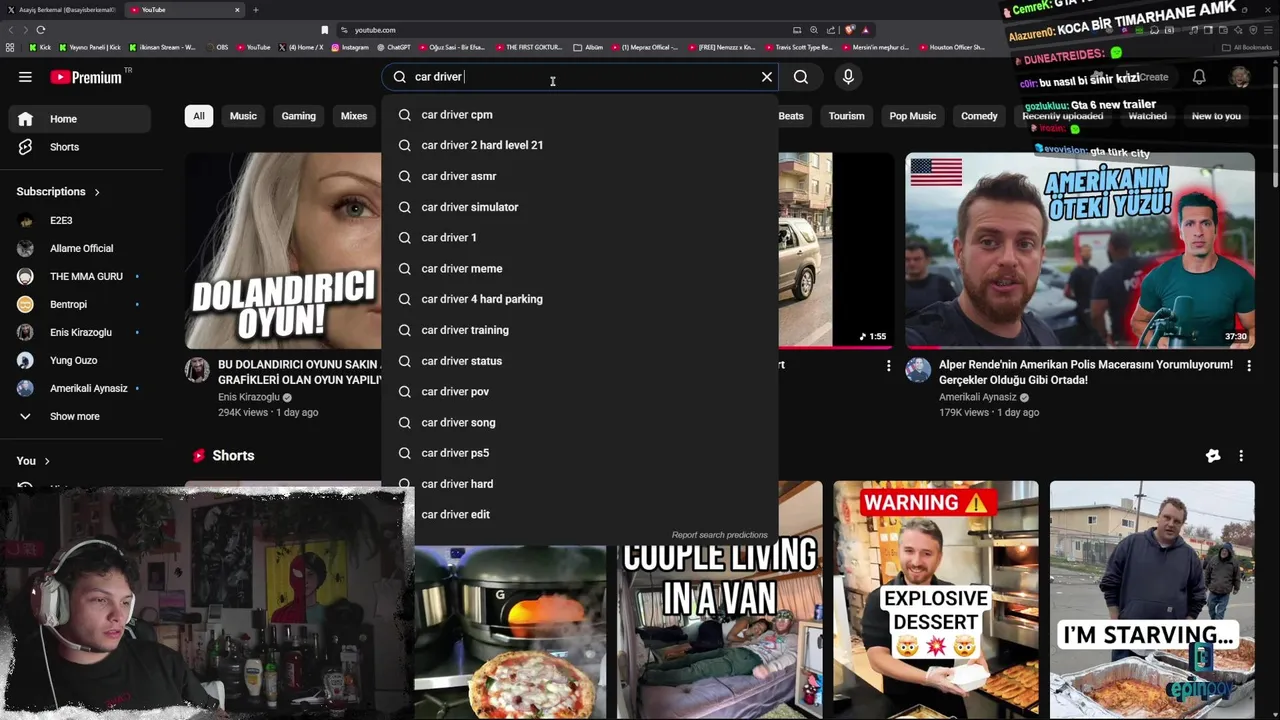Open 'COUPLE LIVING IN A VAN' short
Viewport: 1280px width, 720px height.
coord(719,632)
